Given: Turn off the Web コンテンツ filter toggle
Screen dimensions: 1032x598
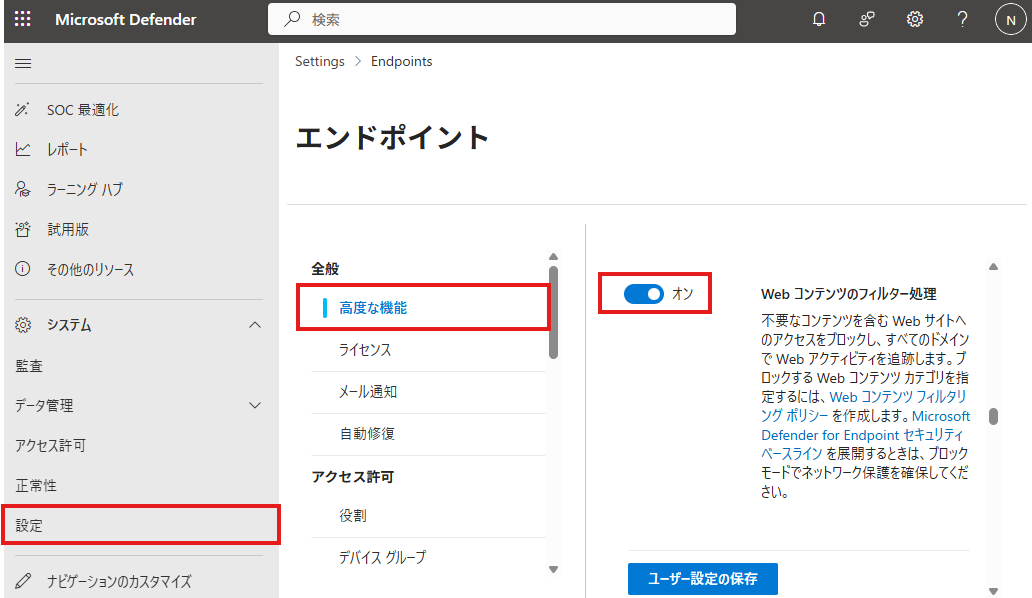Looking at the screenshot, I should click(x=644, y=294).
